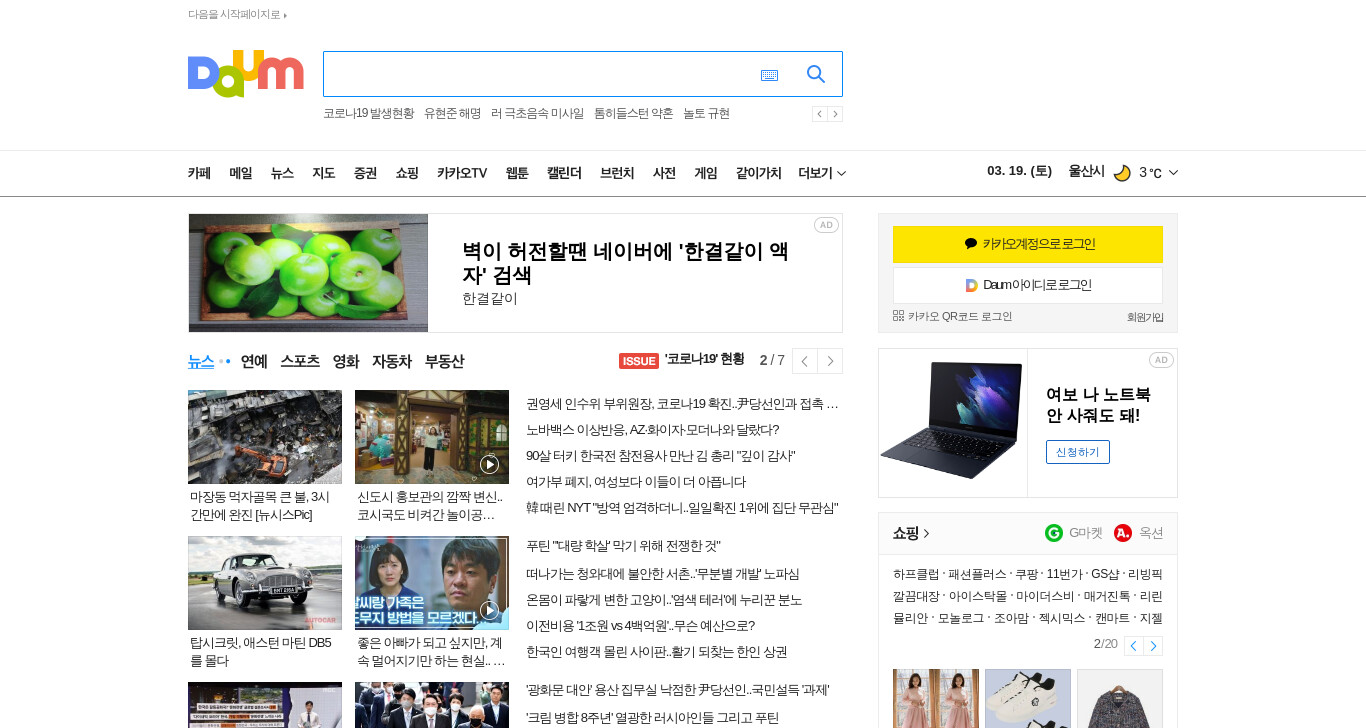Open 카페 in the navigation bar
Viewport: 1366px width, 728px height.
[199, 173]
